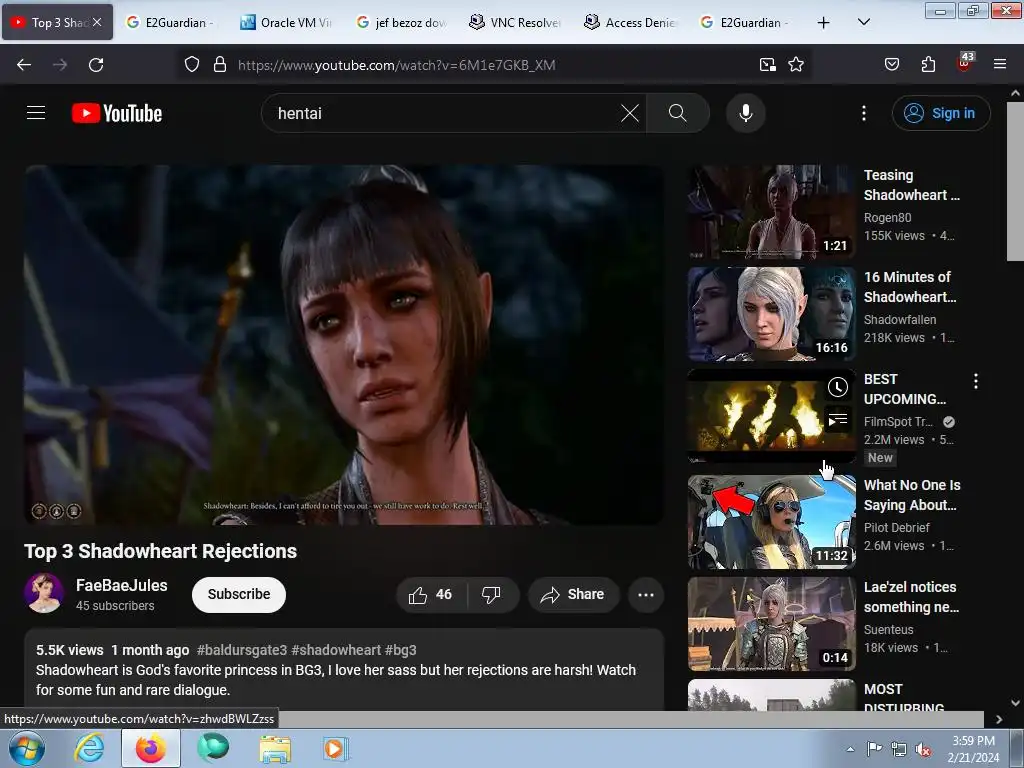
Task: Open FaeBaeJules channel avatar
Action: point(44,593)
